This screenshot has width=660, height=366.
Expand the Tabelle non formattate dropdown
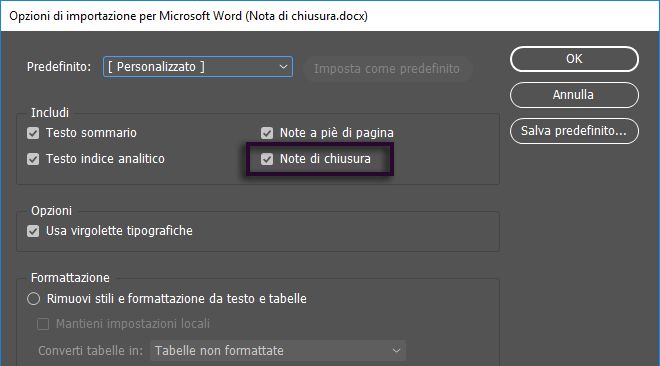click(278, 350)
